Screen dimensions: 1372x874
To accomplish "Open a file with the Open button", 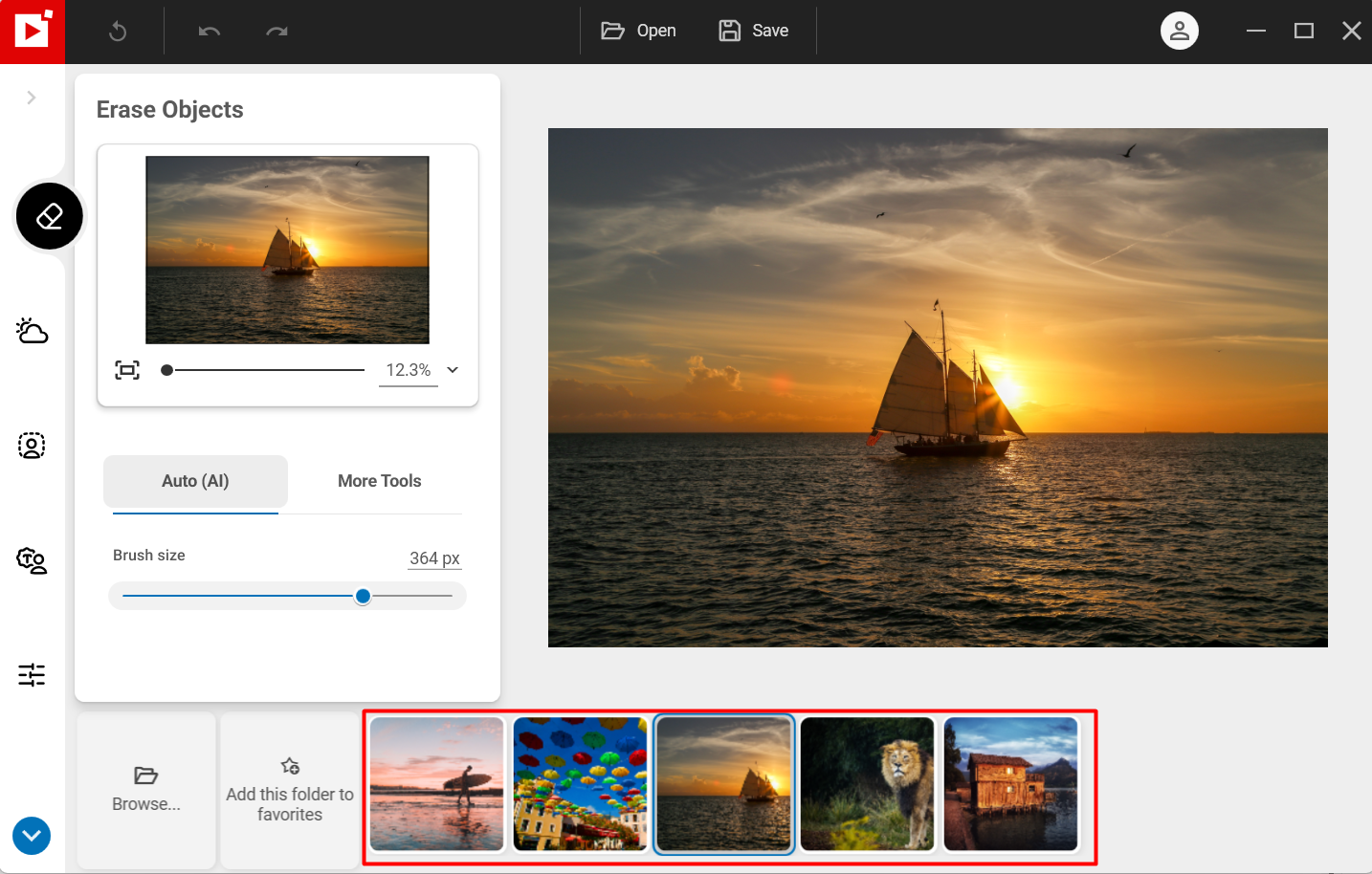I will point(638,31).
